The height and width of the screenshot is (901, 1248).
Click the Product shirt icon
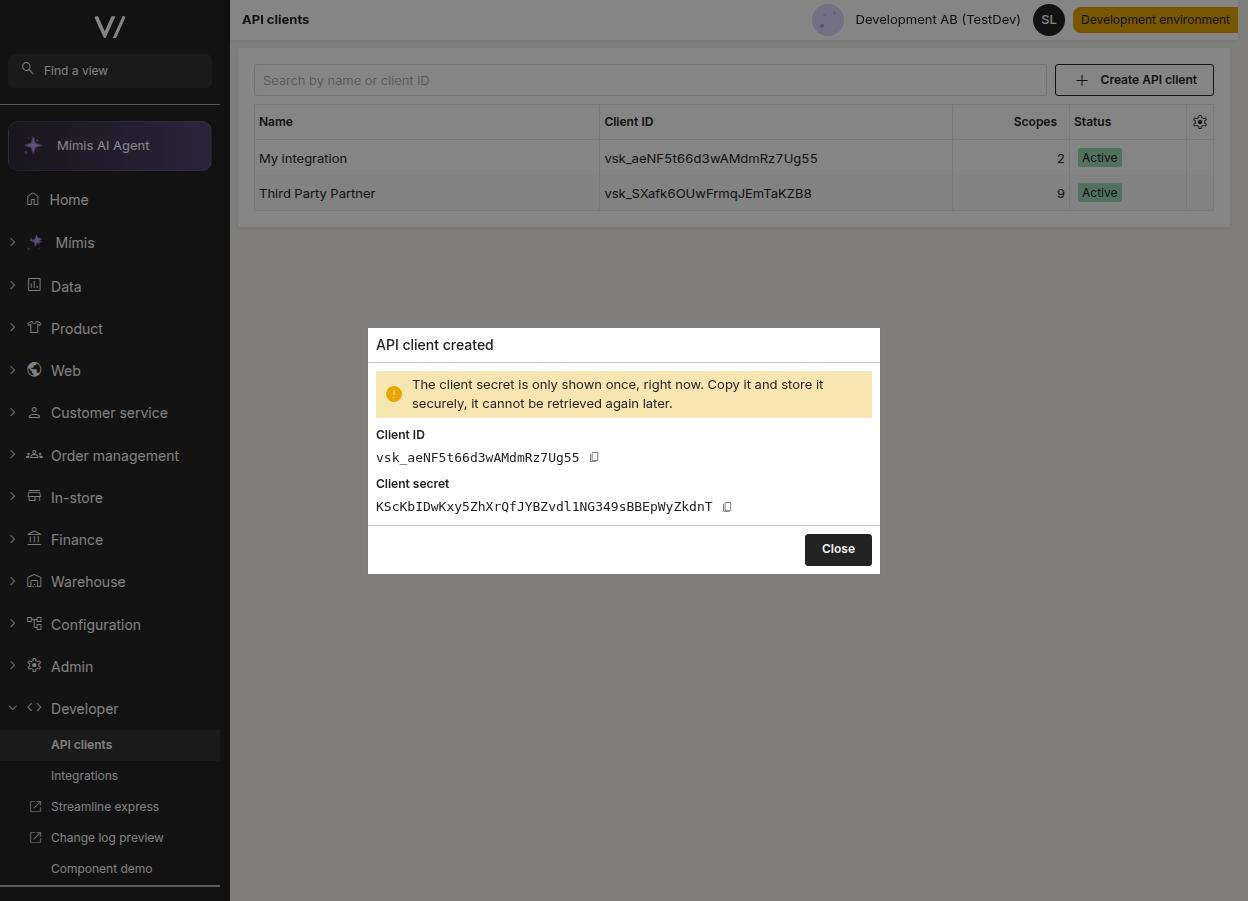pos(34,327)
